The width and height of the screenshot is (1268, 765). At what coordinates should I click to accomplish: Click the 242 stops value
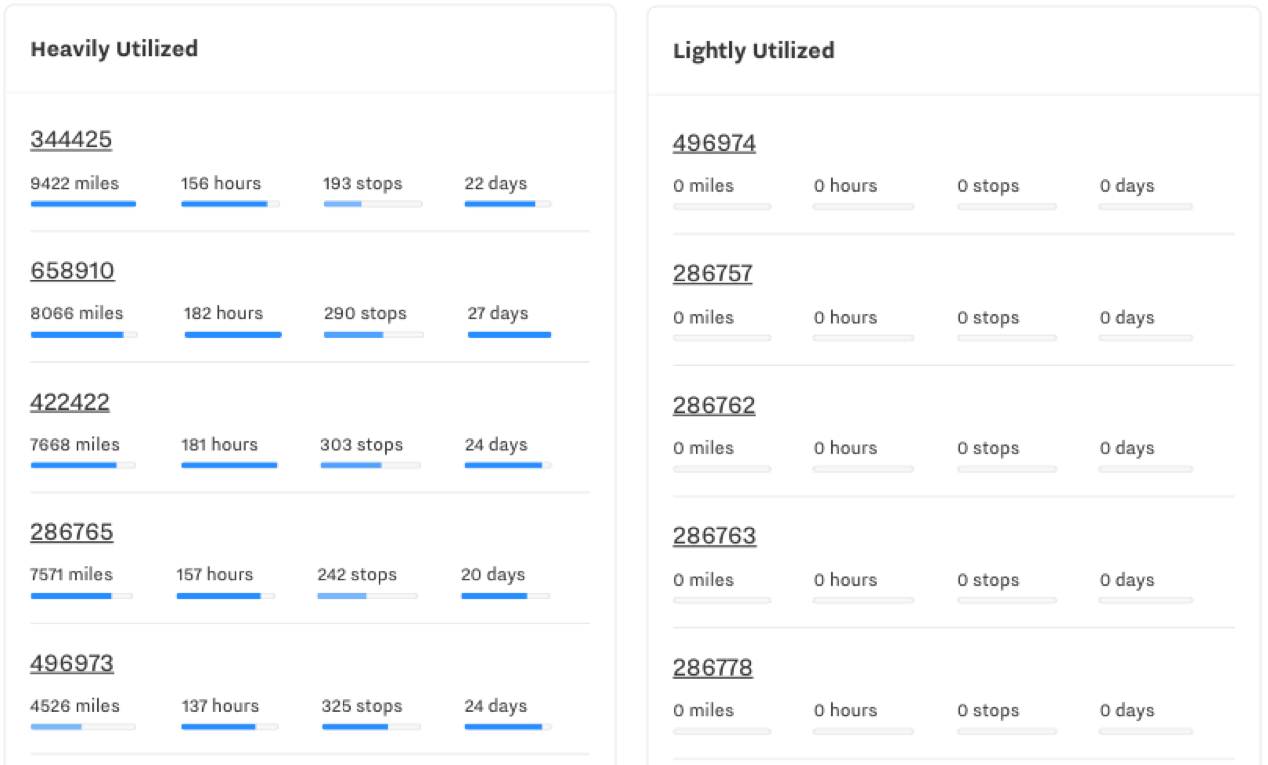click(357, 574)
